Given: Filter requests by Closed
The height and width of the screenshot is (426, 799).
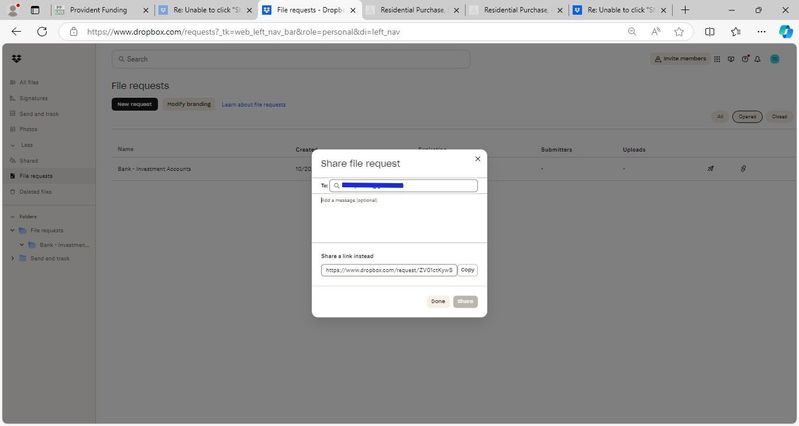Looking at the screenshot, I should (x=779, y=117).
